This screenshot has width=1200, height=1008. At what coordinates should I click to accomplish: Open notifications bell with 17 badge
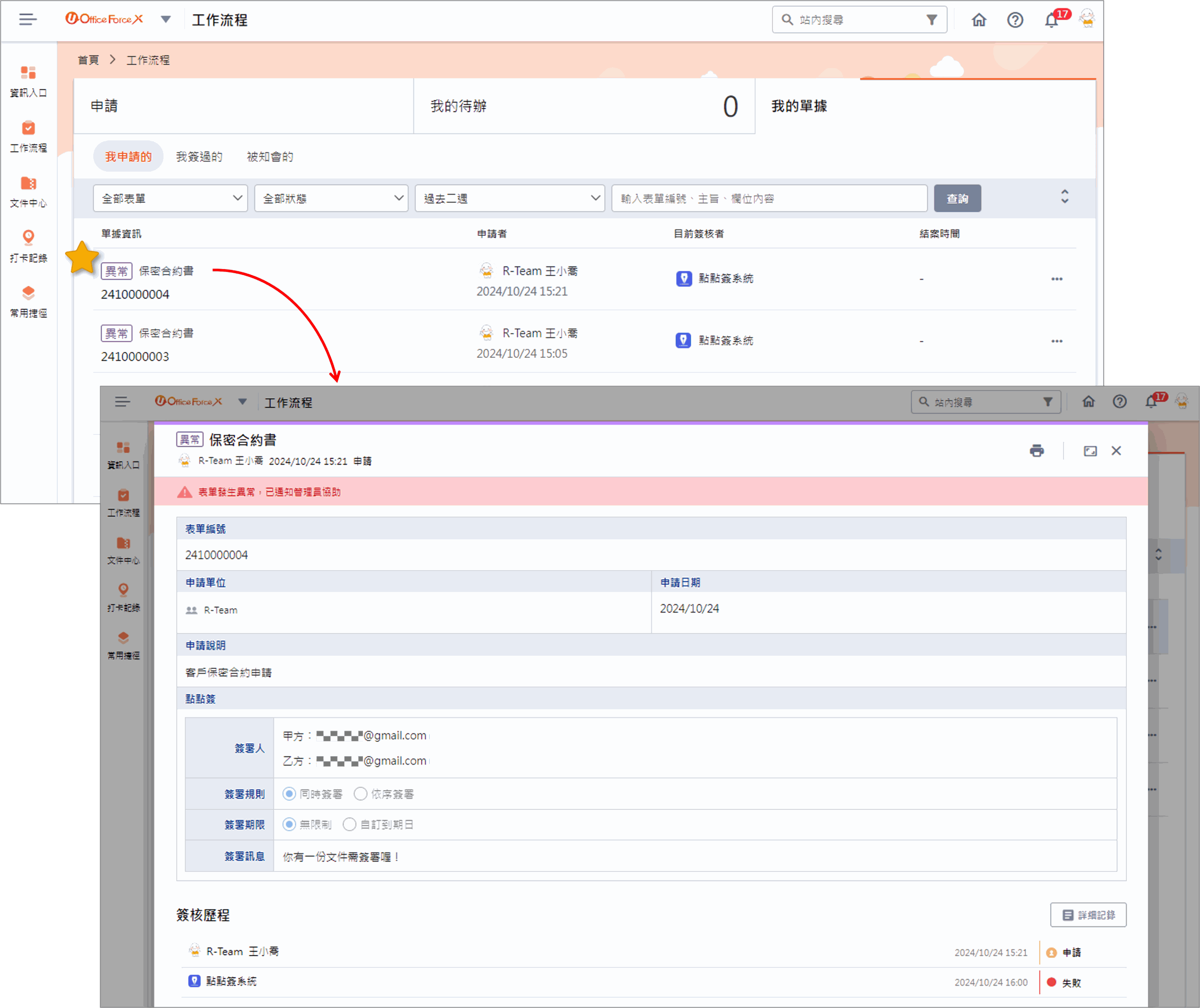tap(1051, 20)
